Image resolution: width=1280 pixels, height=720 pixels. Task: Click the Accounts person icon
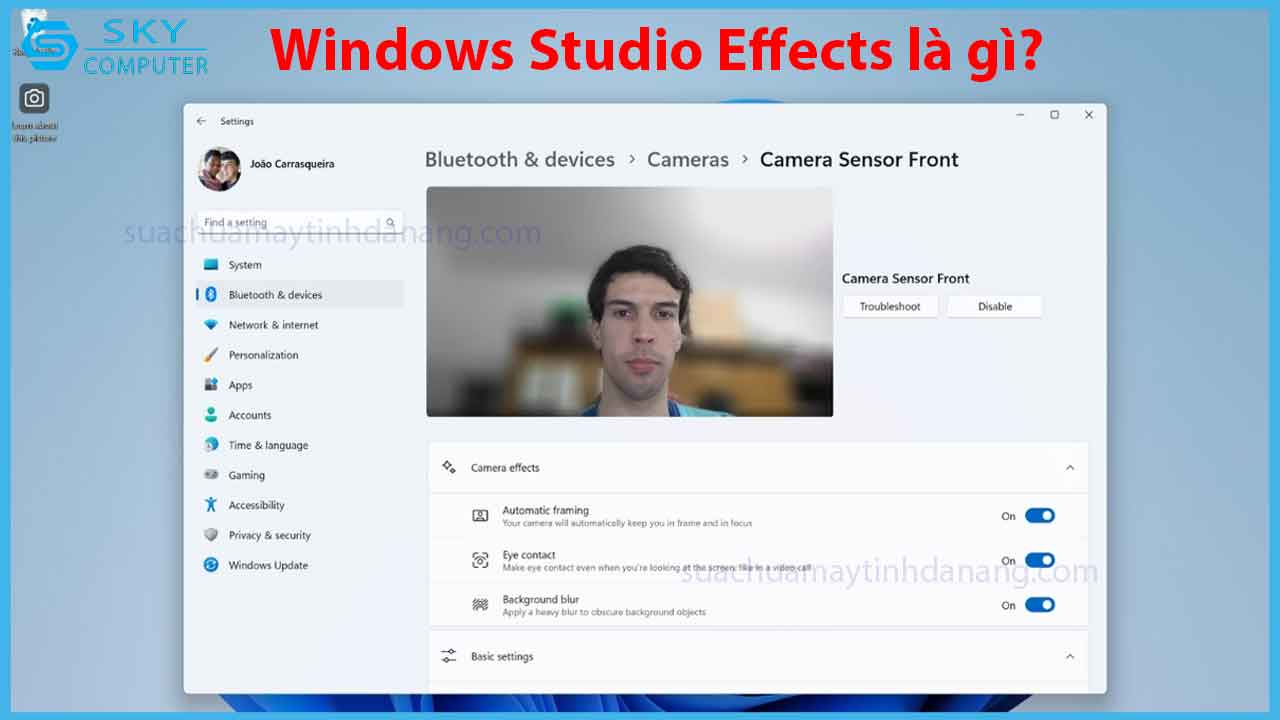coord(211,415)
